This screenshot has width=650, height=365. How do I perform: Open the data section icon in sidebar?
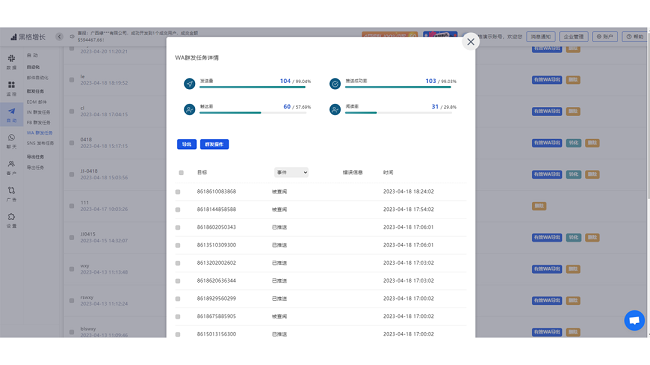tap(12, 58)
